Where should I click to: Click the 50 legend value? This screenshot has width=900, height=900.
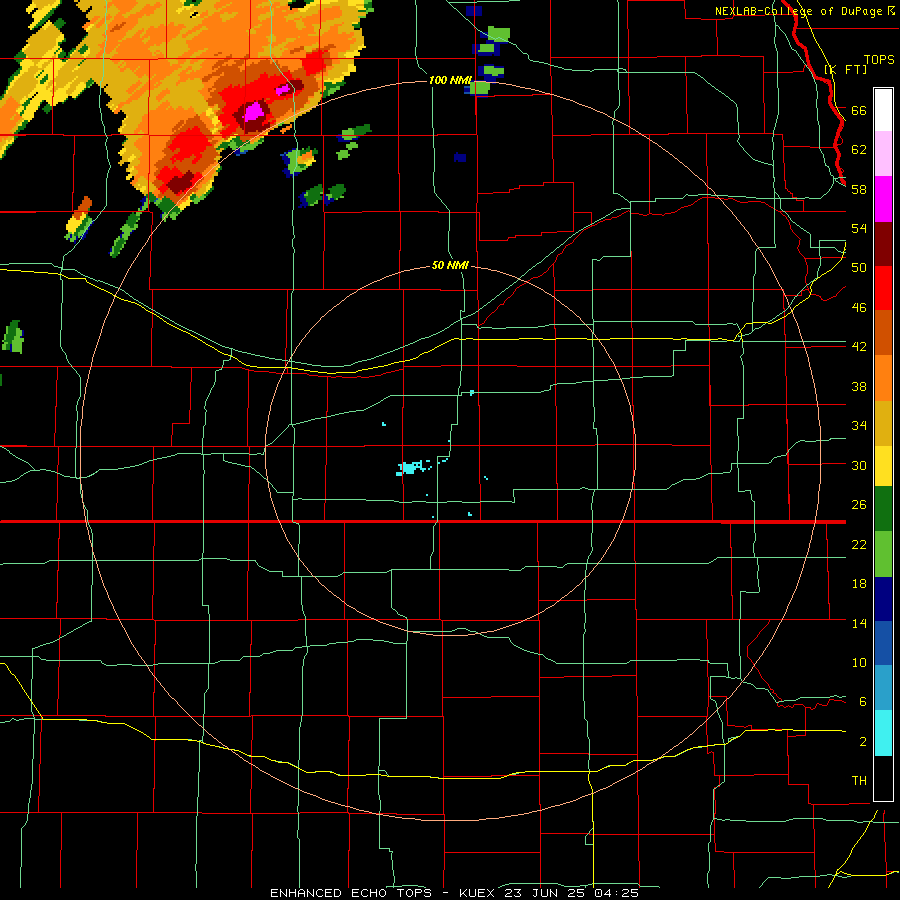click(x=859, y=267)
